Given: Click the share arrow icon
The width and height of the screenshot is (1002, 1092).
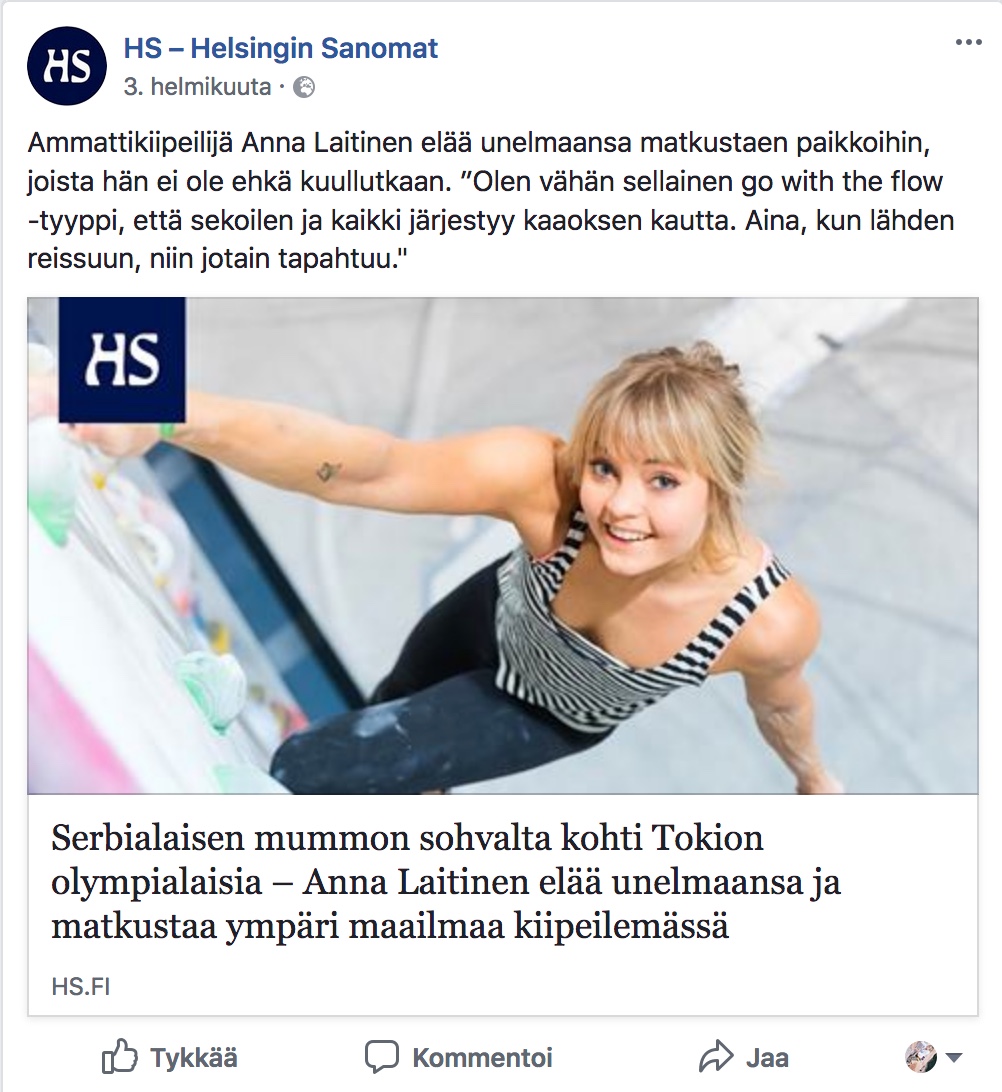Looking at the screenshot, I should pyautogui.click(x=716, y=1057).
